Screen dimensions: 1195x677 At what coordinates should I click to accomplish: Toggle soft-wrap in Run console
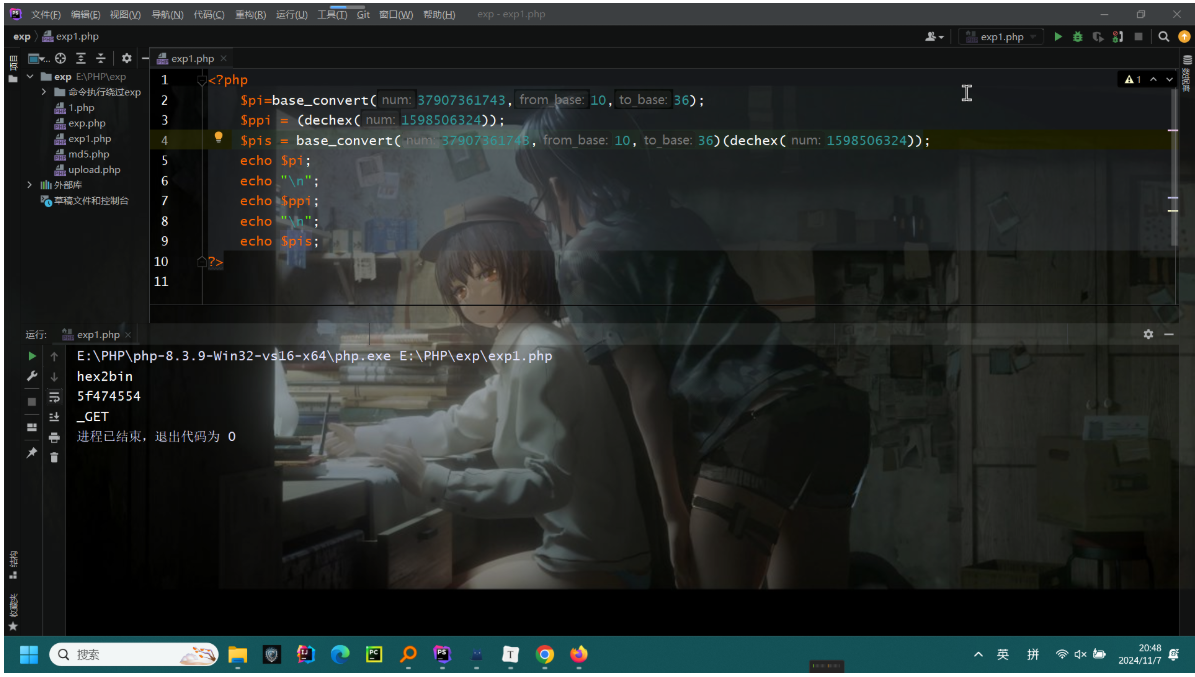pos(54,397)
